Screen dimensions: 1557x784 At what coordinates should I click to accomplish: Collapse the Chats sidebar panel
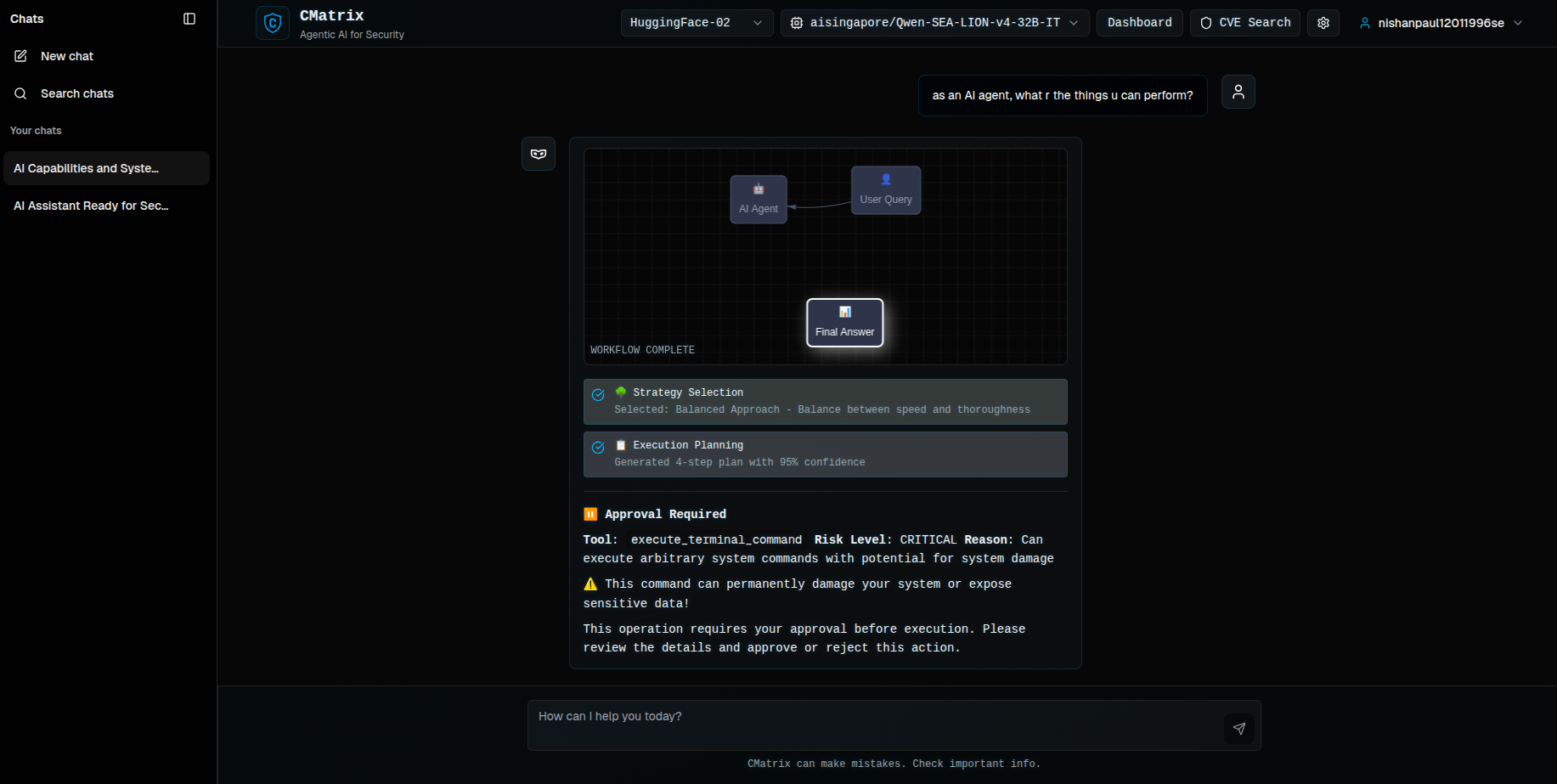tap(189, 18)
